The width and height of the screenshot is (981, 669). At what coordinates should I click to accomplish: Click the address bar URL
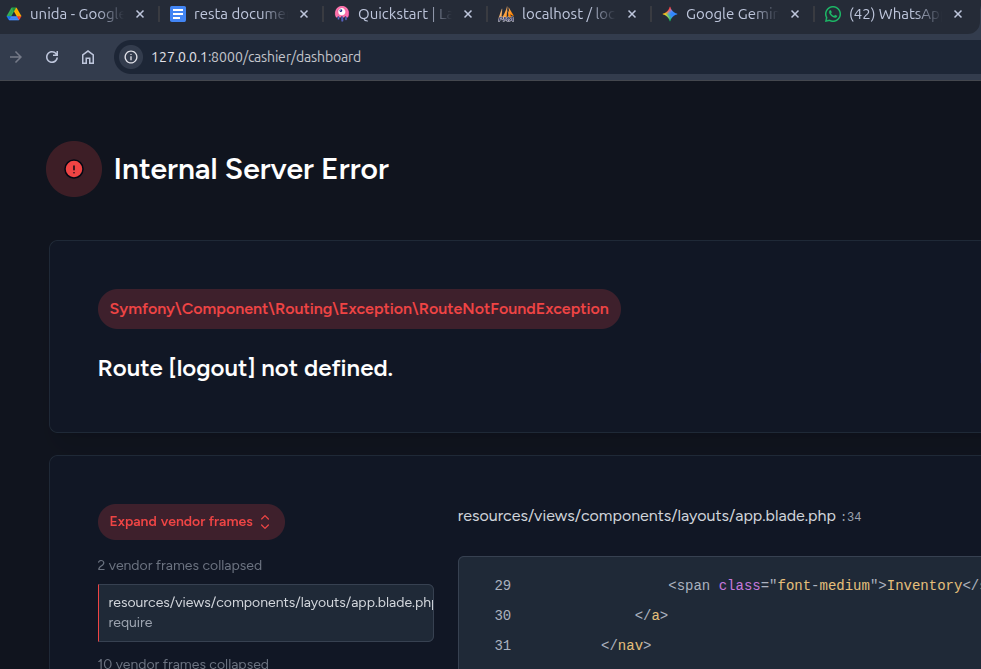tap(256, 57)
